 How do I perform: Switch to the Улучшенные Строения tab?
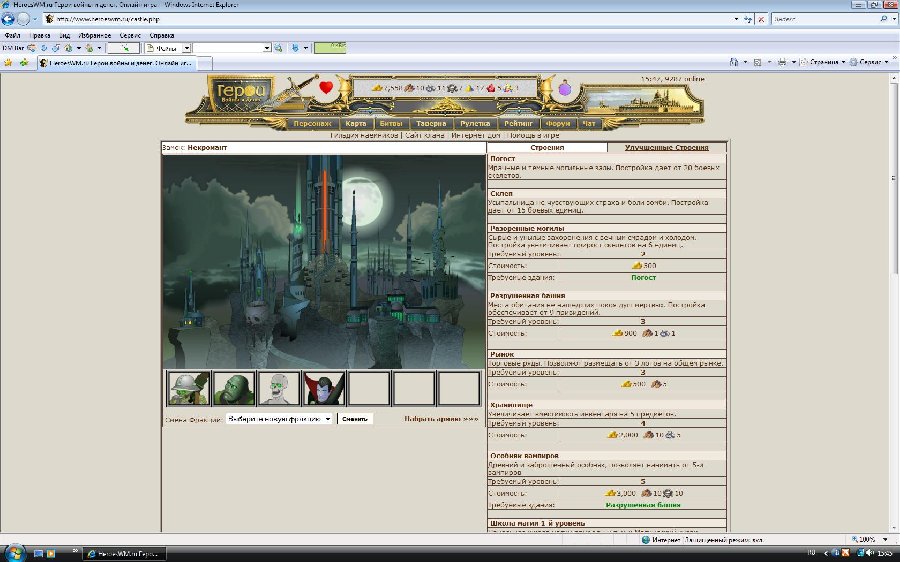pos(666,148)
